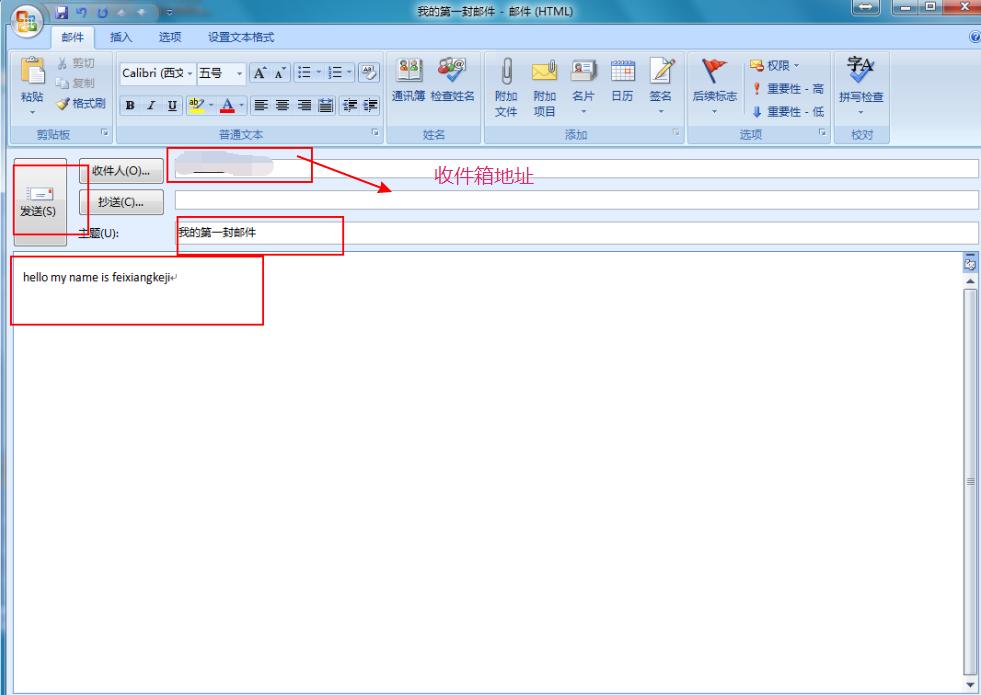Decrease paragraph indent

click(x=350, y=105)
